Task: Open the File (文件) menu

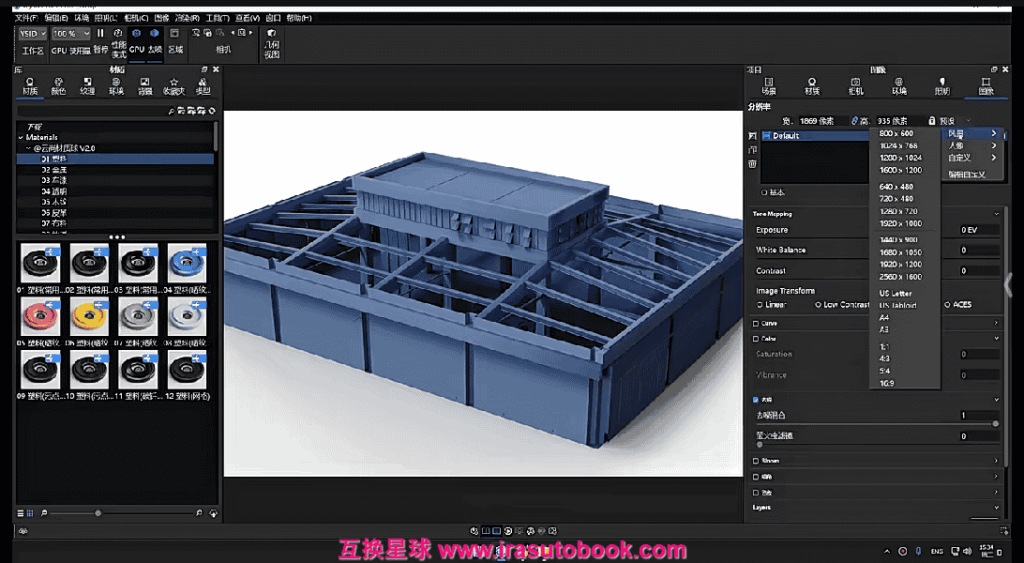Action: pos(26,18)
